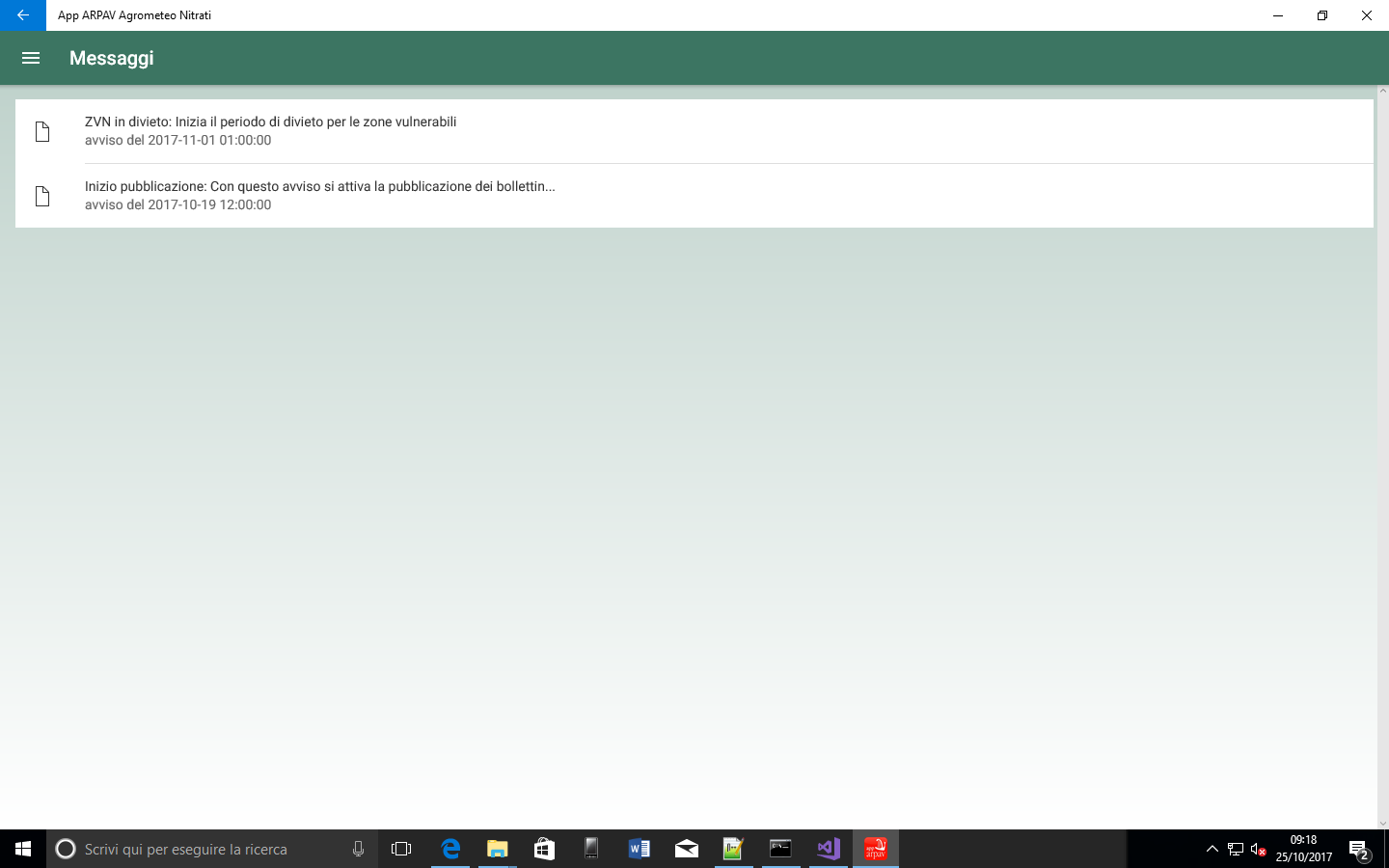The width and height of the screenshot is (1389, 868).
Task: Open the 'Inizio pubblicazione' message
Action: (694, 196)
